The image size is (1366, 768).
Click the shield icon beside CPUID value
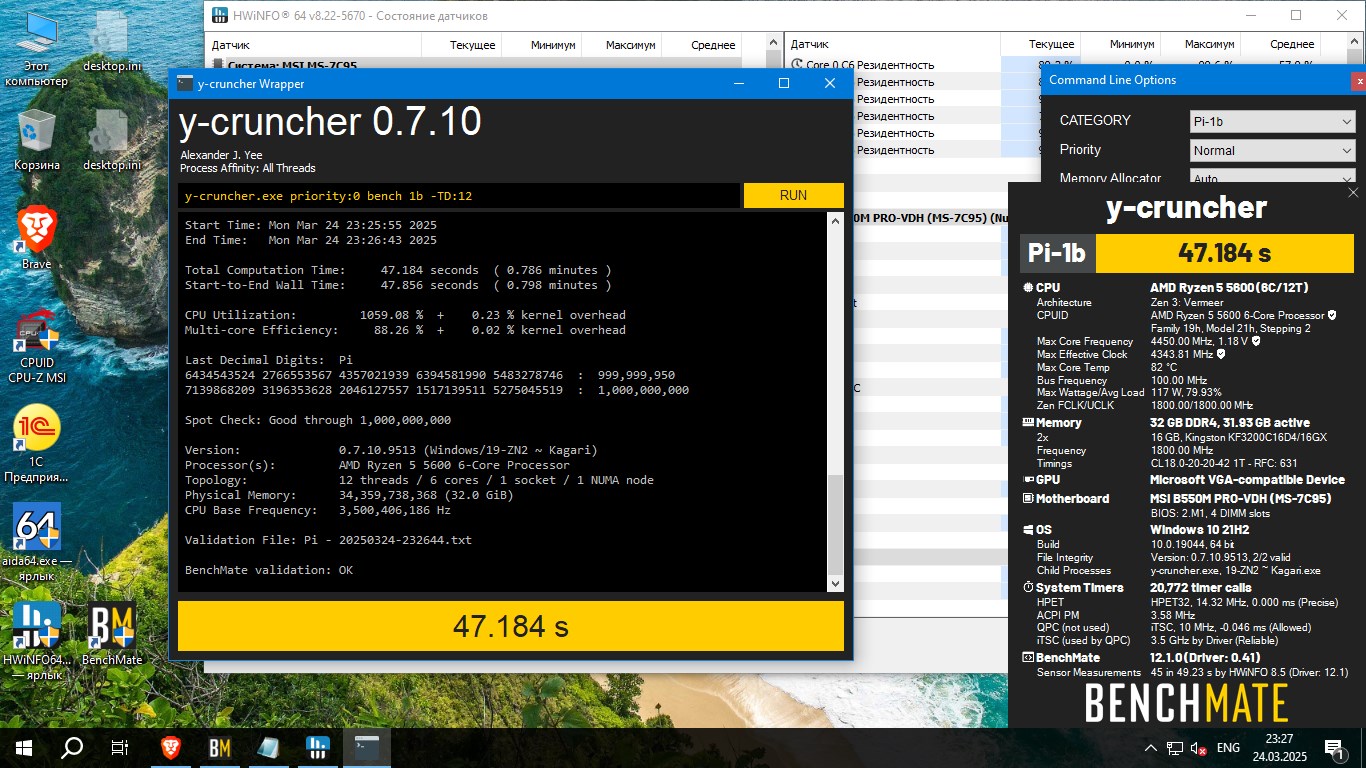1331,315
